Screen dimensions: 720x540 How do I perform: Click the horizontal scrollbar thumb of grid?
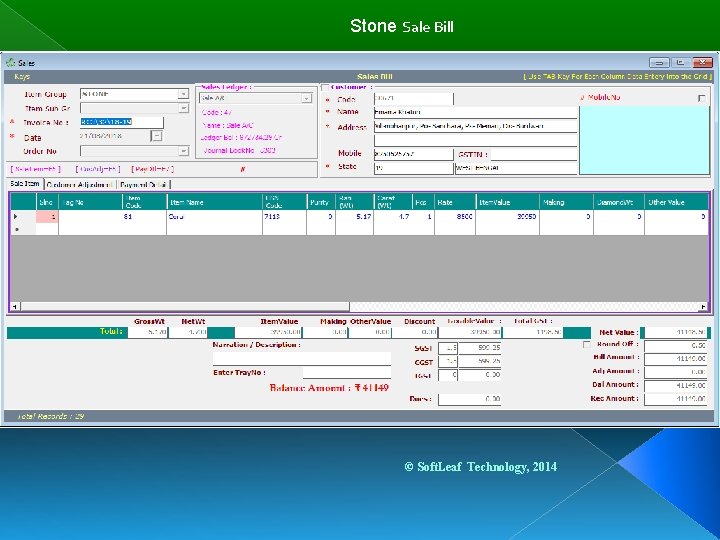[x=185, y=306]
